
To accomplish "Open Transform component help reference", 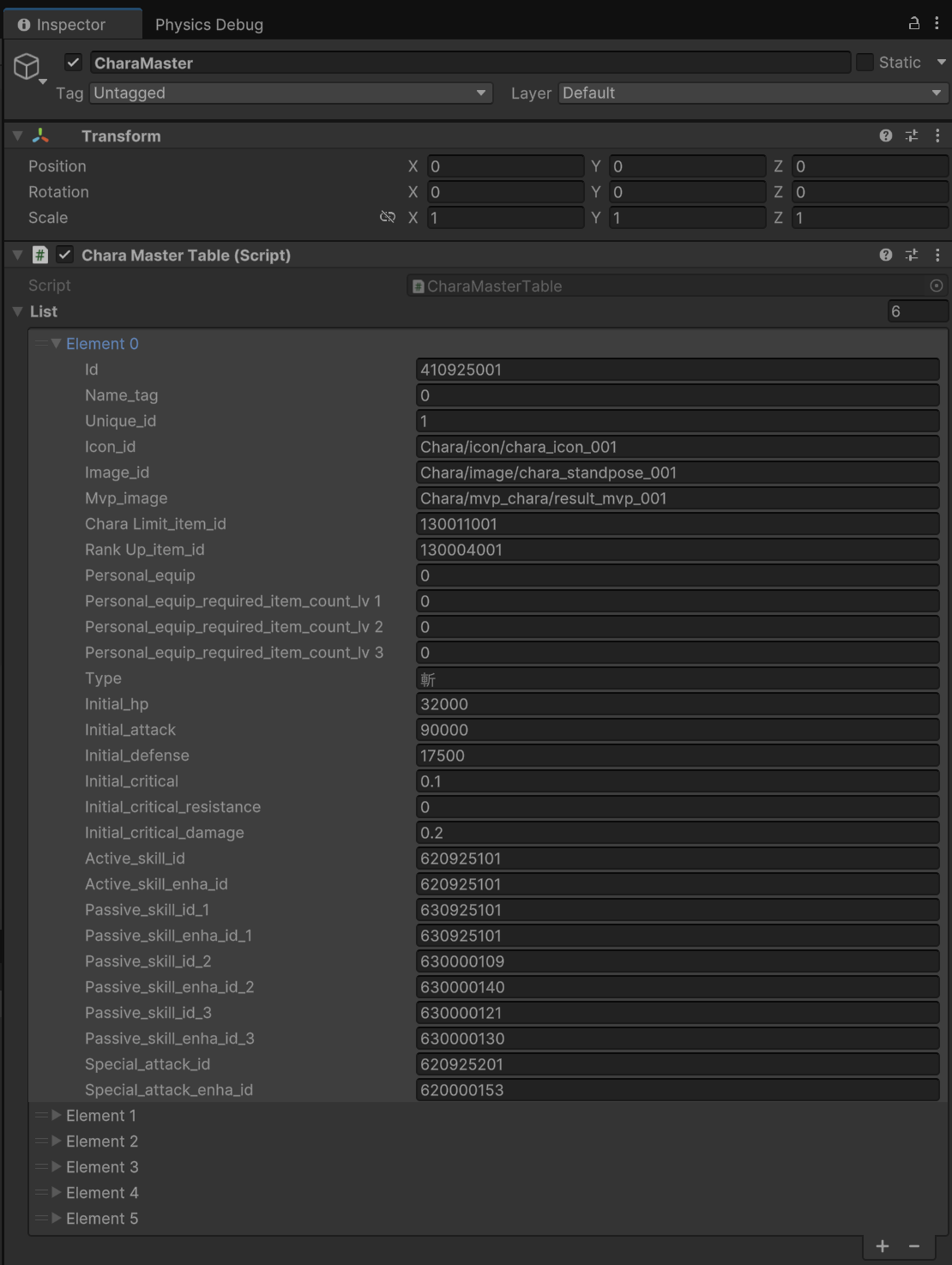I will (886, 136).
